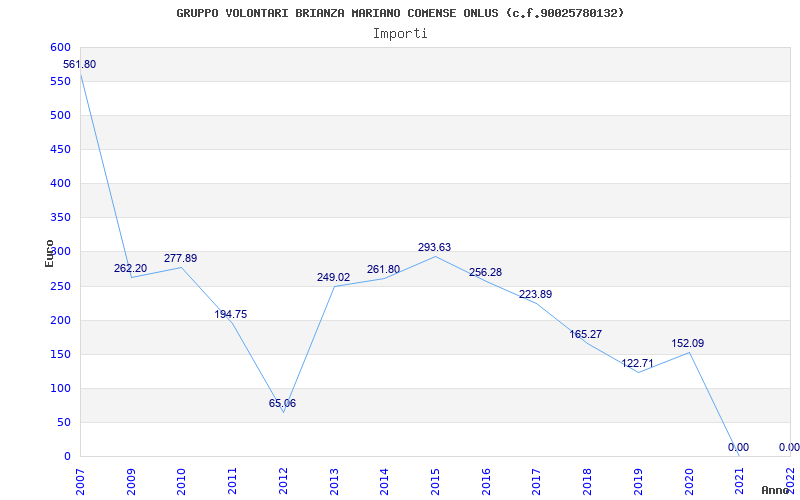This screenshot has width=800, height=500.
Task: Click x-axis year 2009
Action: click(132, 482)
